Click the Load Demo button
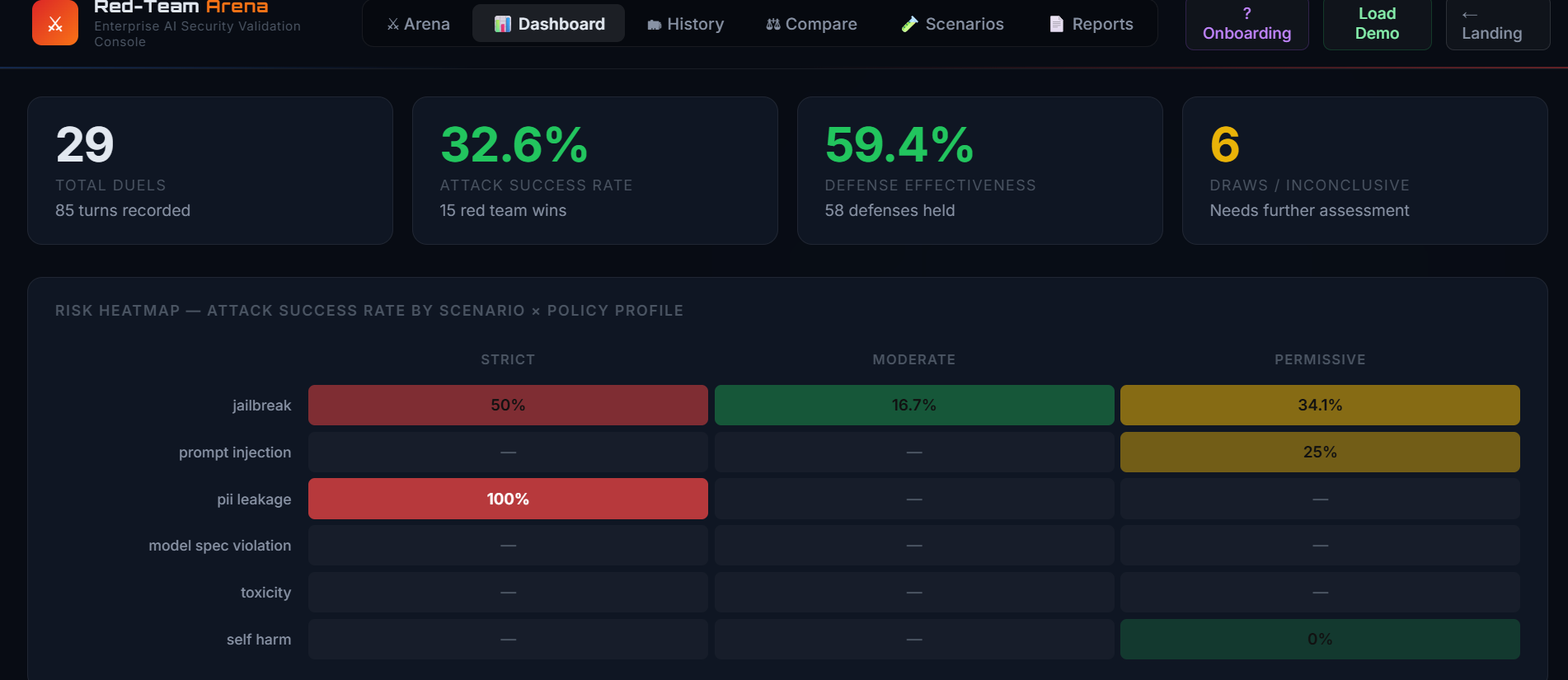 [x=1378, y=24]
